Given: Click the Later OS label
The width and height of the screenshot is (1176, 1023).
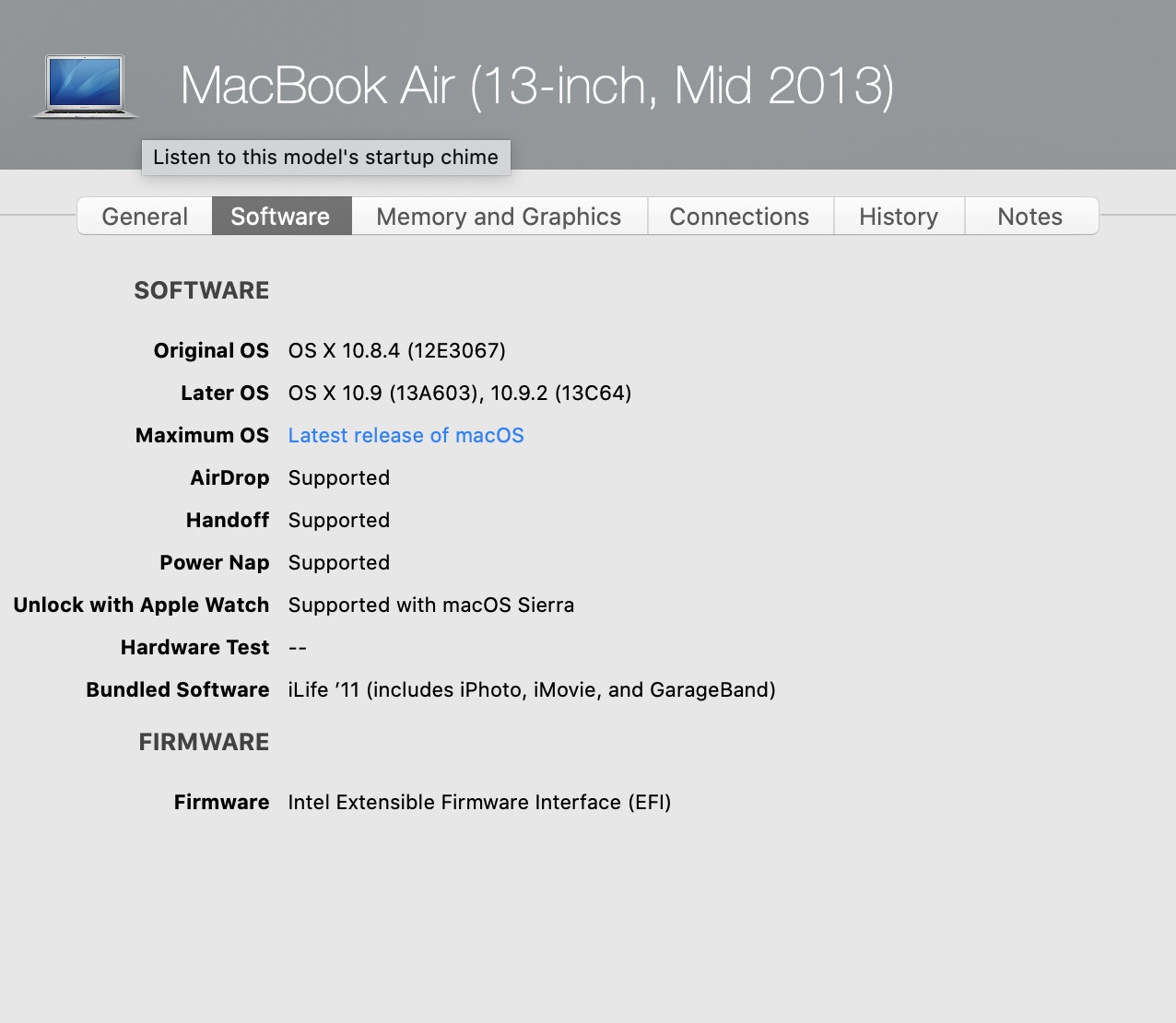Looking at the screenshot, I should pyautogui.click(x=225, y=393).
